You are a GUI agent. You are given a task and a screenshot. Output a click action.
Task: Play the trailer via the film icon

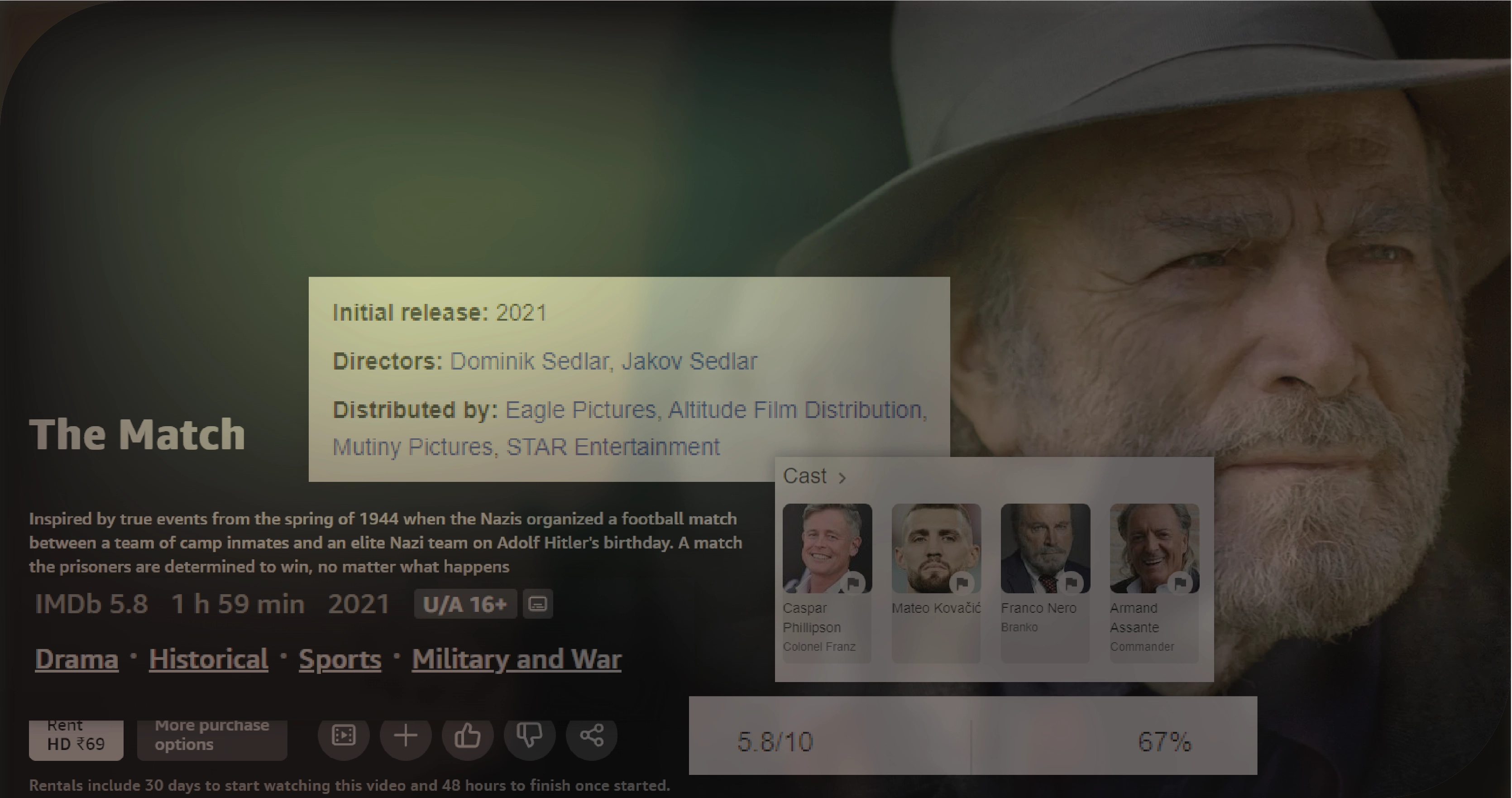click(344, 736)
